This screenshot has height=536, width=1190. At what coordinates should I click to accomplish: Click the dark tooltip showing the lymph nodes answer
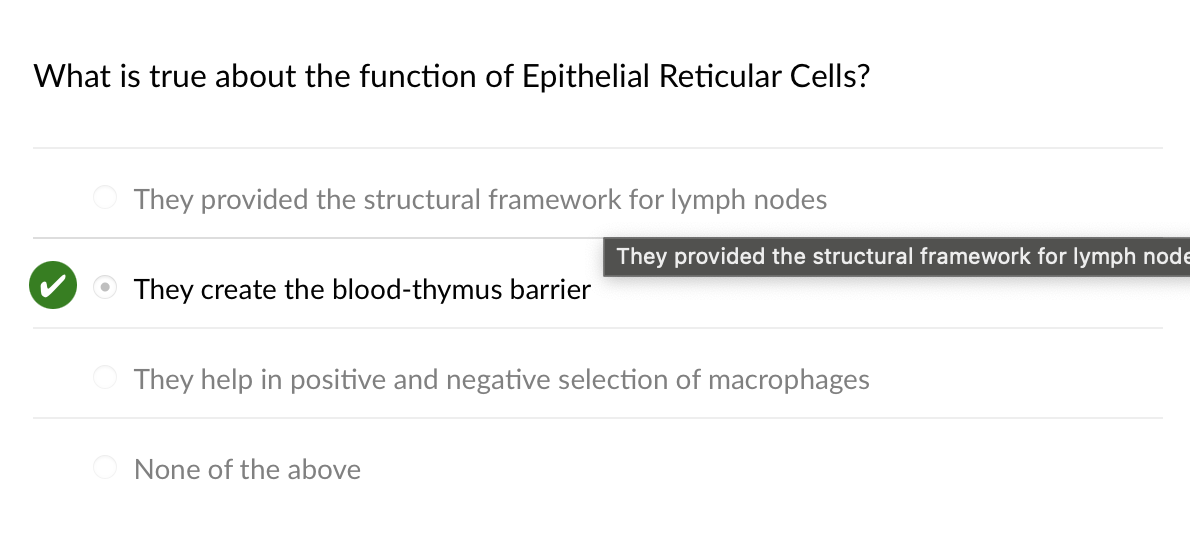click(x=896, y=257)
